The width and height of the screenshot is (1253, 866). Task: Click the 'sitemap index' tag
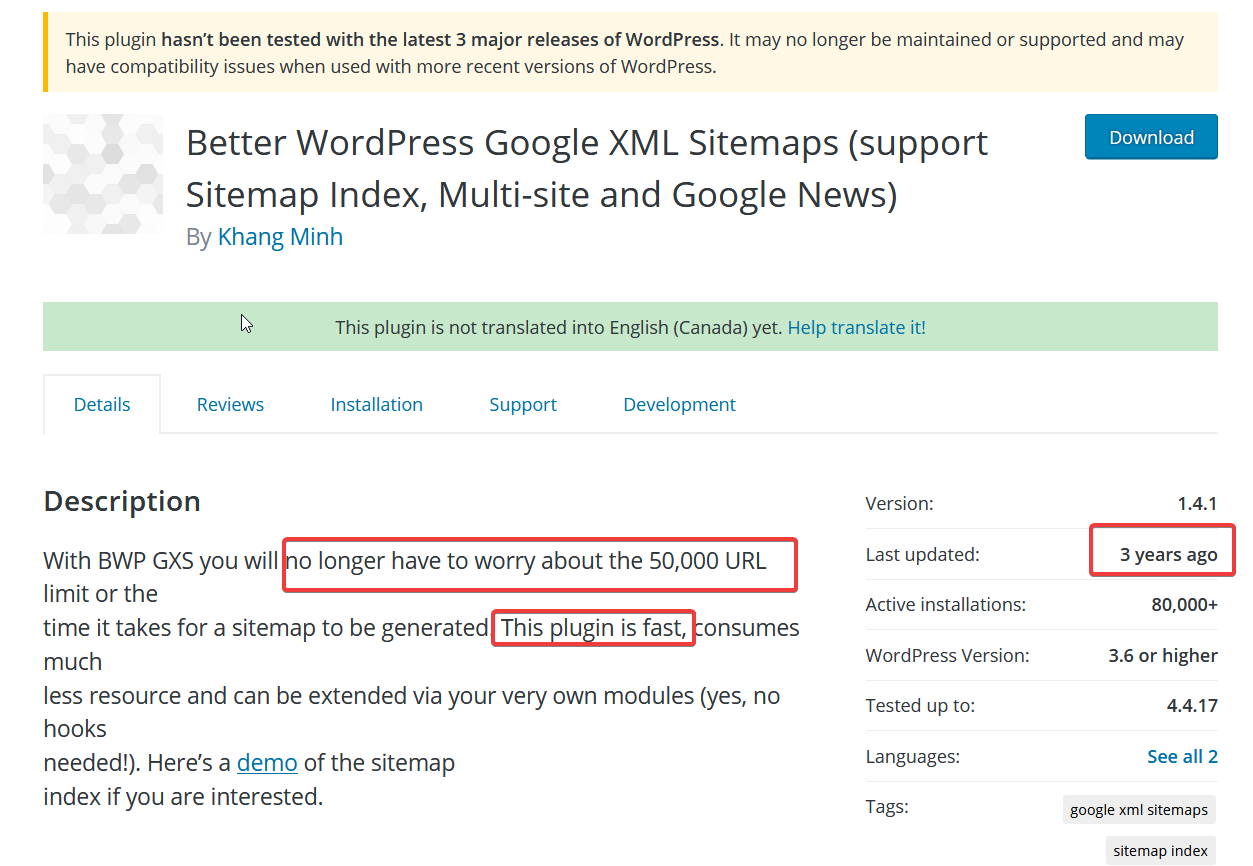(1161, 851)
